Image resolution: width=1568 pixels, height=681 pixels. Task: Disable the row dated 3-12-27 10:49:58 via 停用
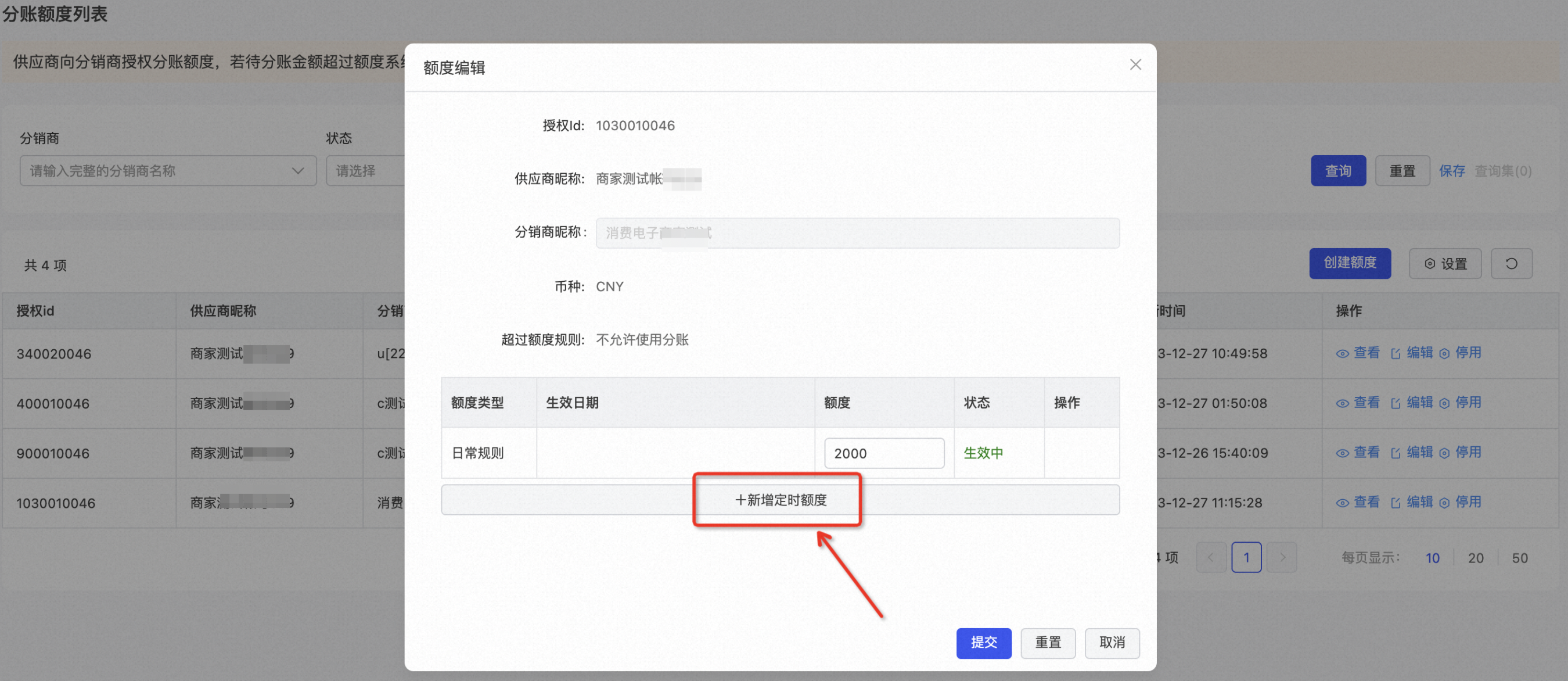click(1460, 353)
